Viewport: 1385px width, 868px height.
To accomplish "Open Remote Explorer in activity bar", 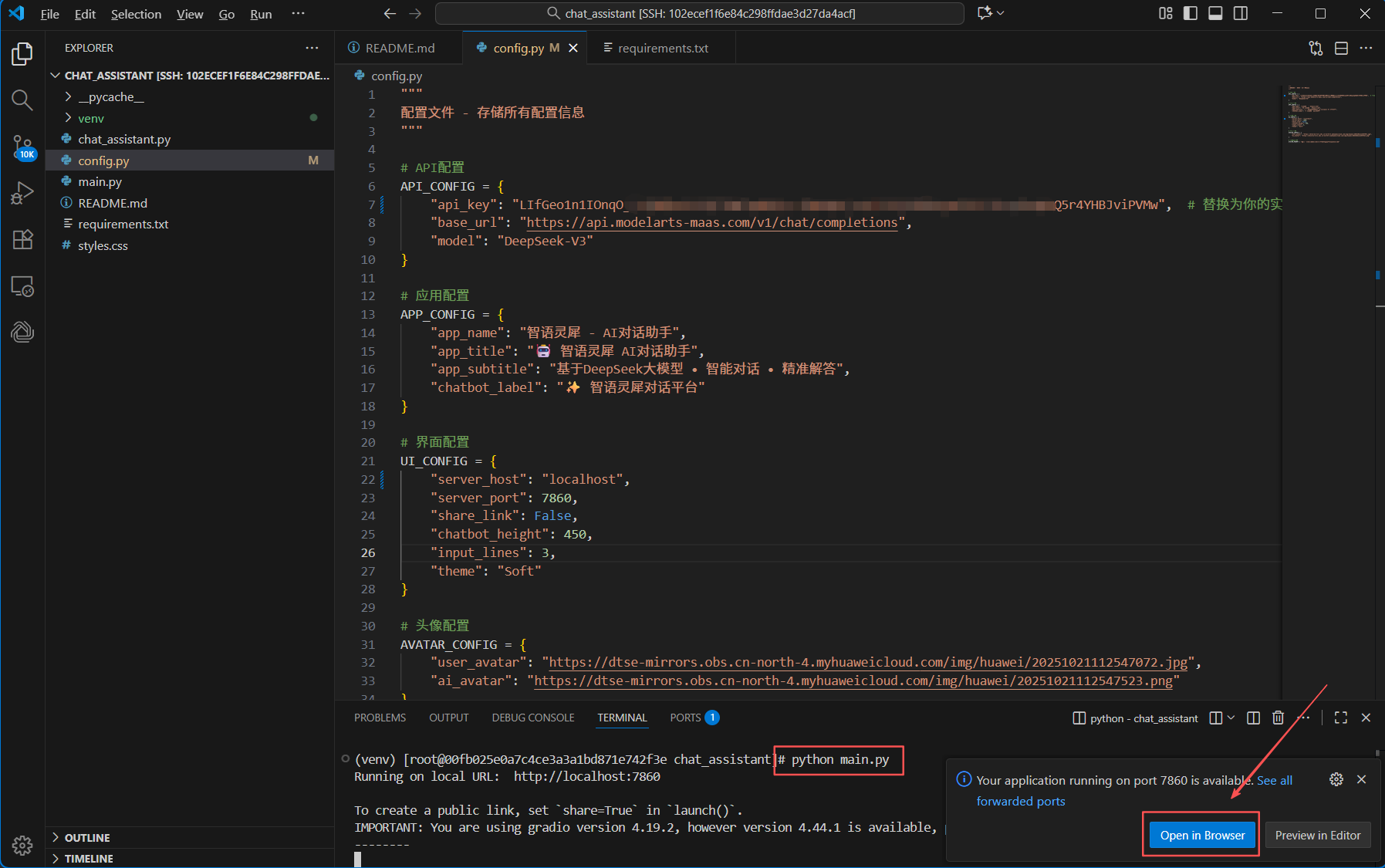I will coord(22,286).
